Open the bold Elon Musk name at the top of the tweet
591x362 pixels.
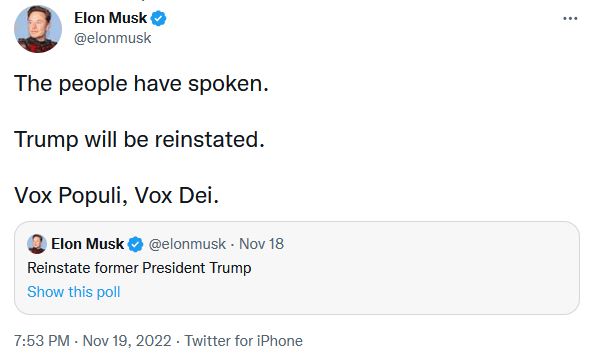pyautogui.click(x=110, y=18)
